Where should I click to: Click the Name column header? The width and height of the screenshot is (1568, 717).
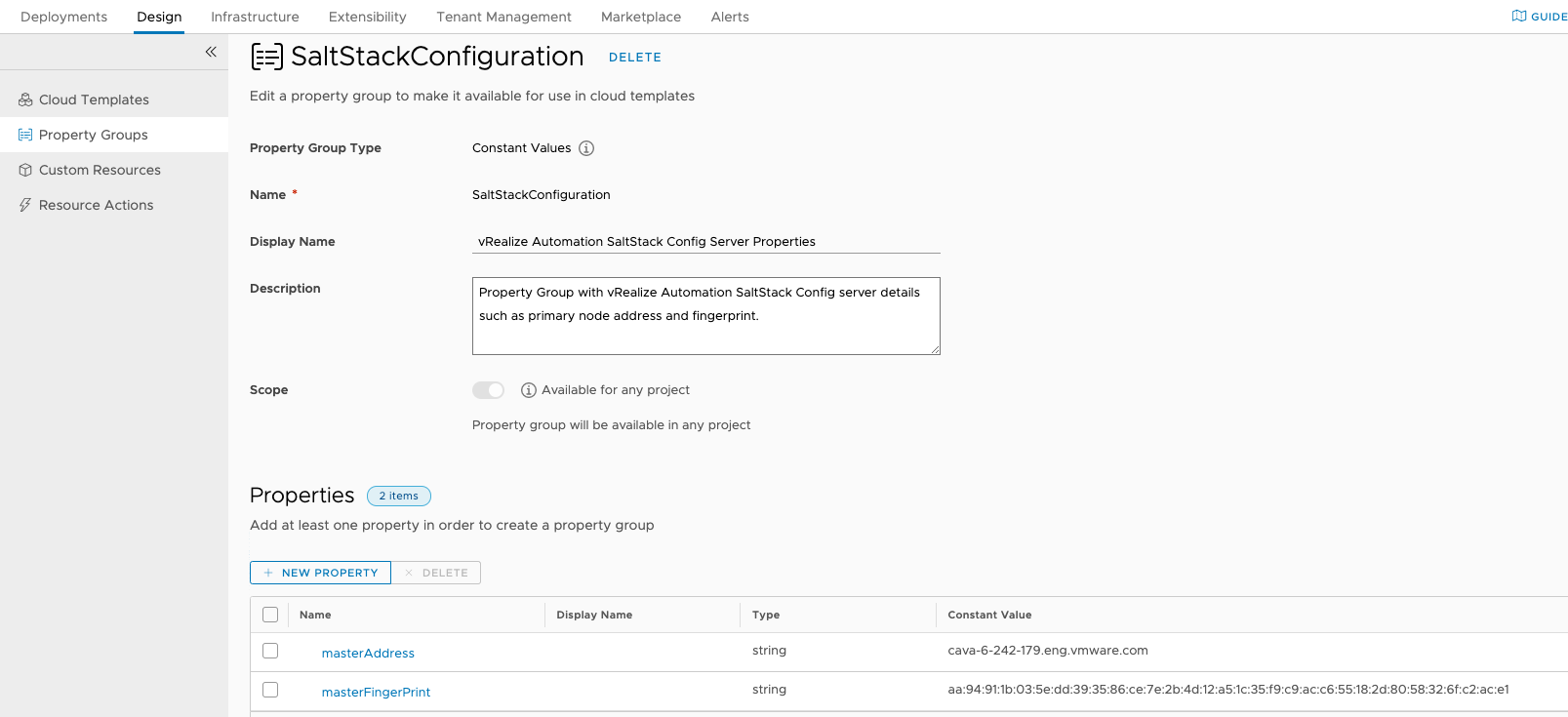[x=315, y=615]
